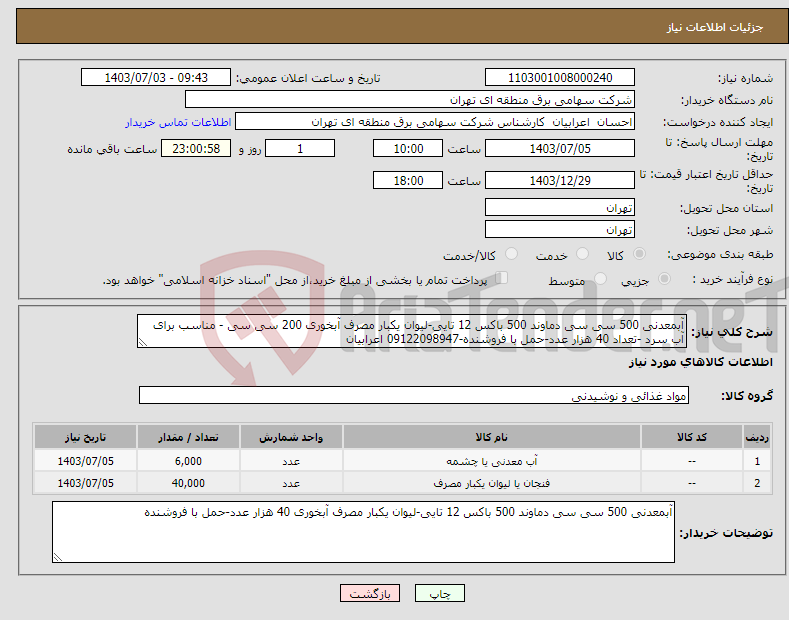Click the row number 1 cell
The image size is (789, 620).
tap(757, 461)
